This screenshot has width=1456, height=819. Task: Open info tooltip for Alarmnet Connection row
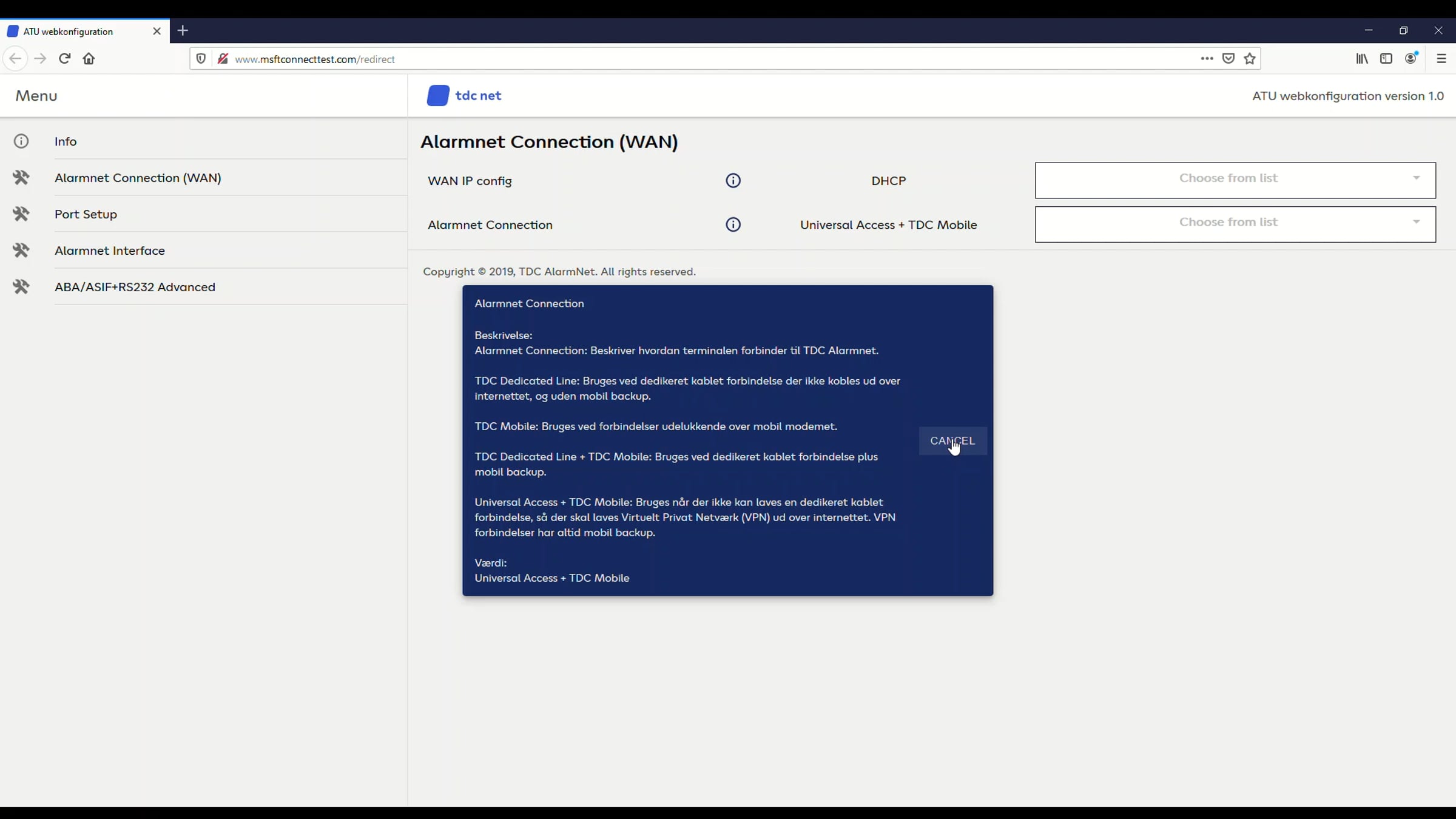point(733,225)
